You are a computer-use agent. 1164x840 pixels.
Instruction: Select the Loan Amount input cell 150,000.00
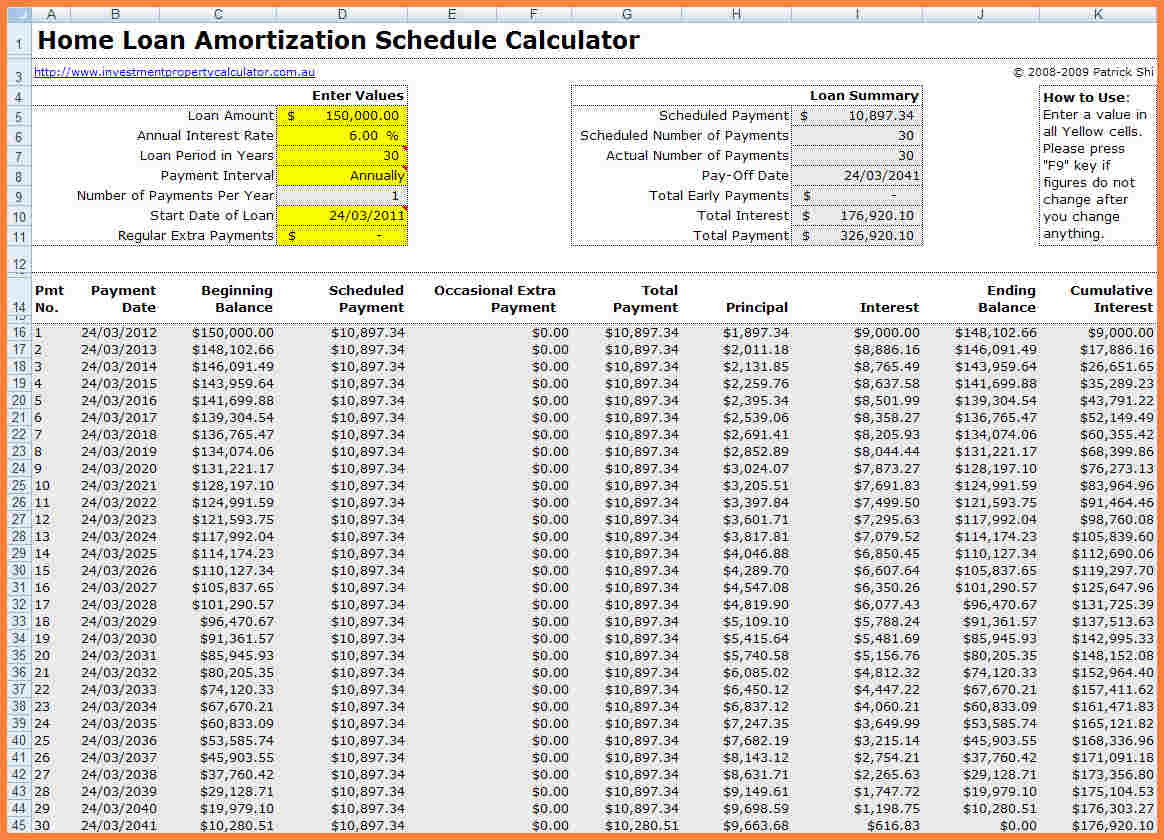341,116
